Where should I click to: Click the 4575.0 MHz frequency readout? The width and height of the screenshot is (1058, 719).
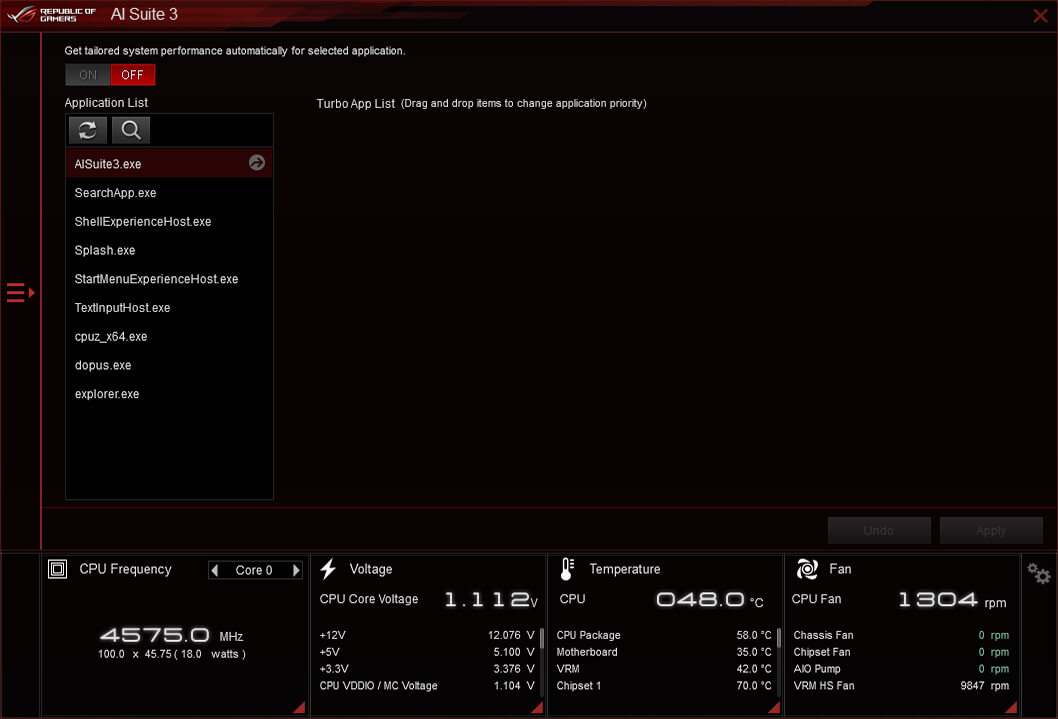click(x=171, y=635)
